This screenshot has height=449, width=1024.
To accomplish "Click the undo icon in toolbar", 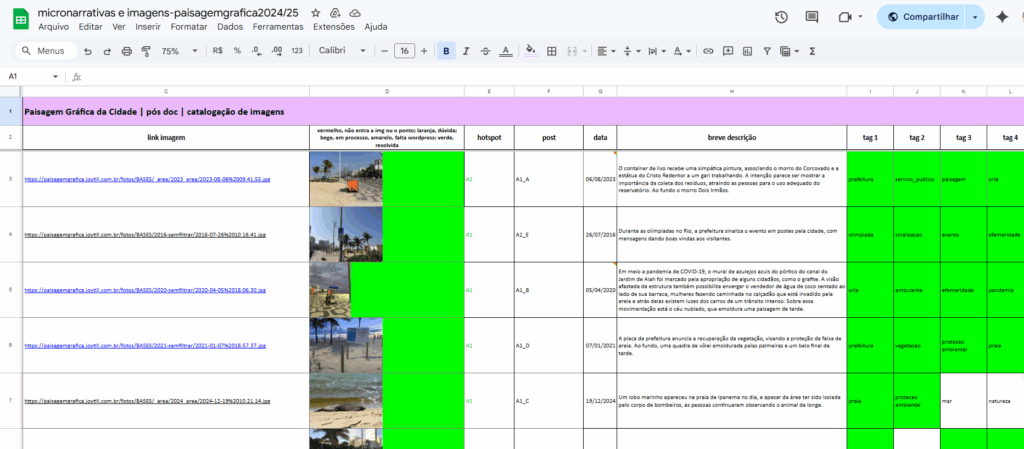I will (x=89, y=51).
